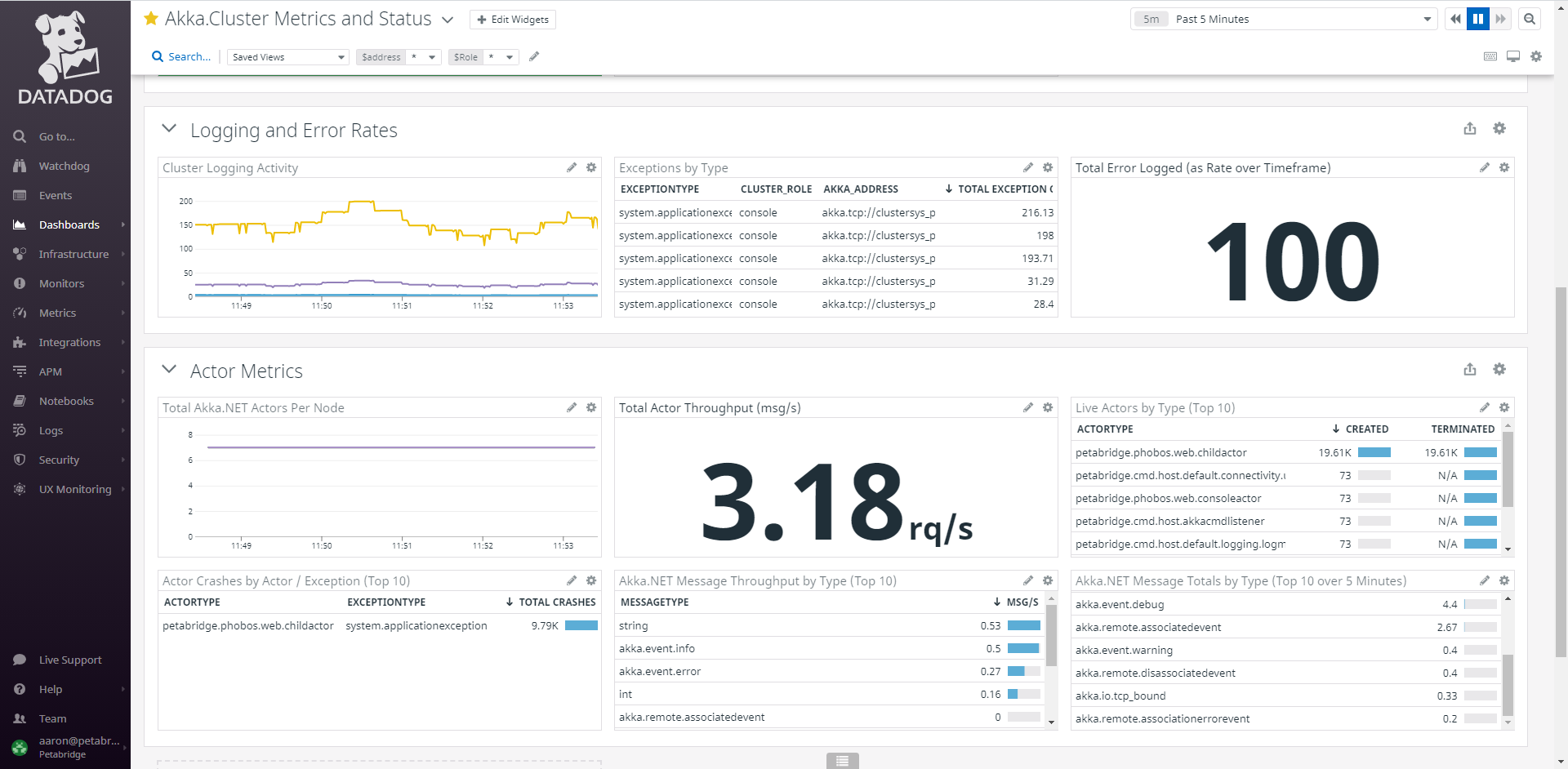Open Metrics menu in sidebar
The width and height of the screenshot is (1568, 769).
(x=65, y=313)
